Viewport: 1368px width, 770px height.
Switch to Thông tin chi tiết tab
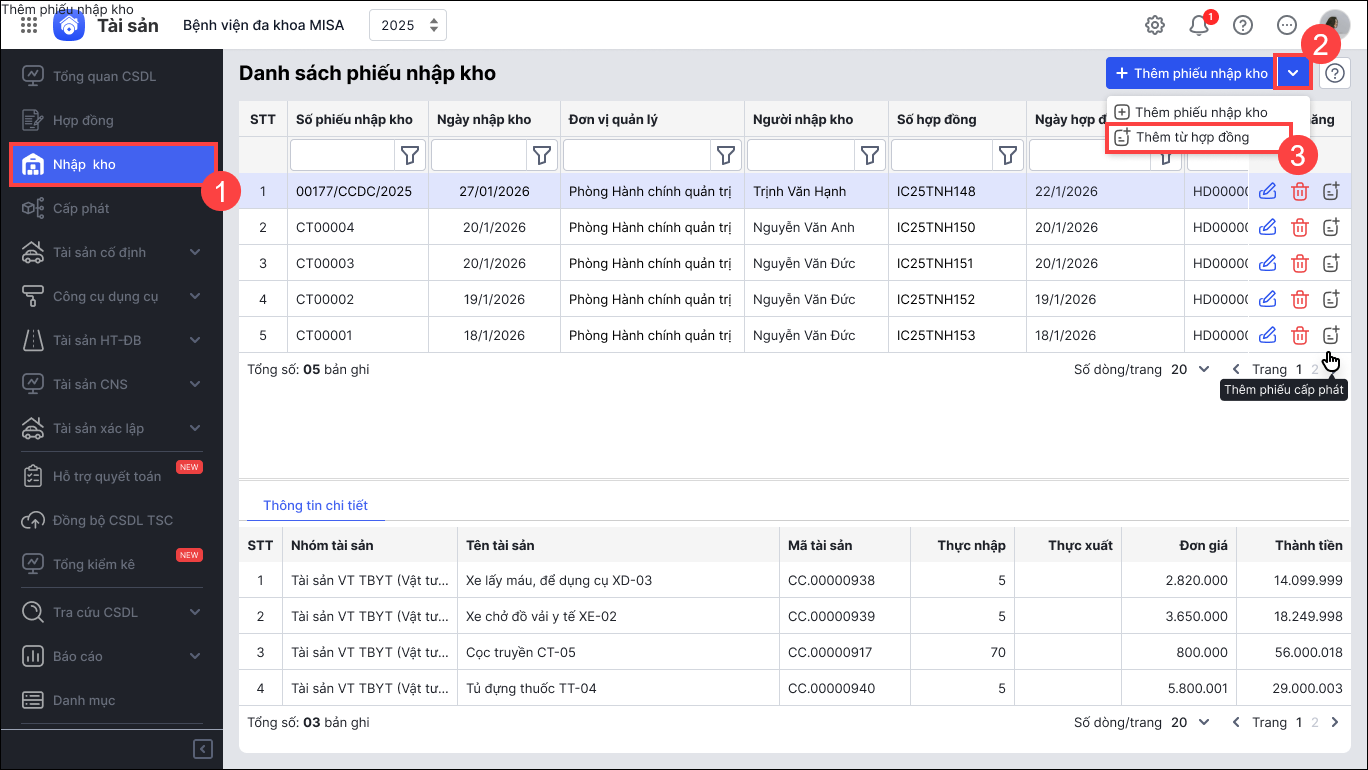pyautogui.click(x=315, y=506)
